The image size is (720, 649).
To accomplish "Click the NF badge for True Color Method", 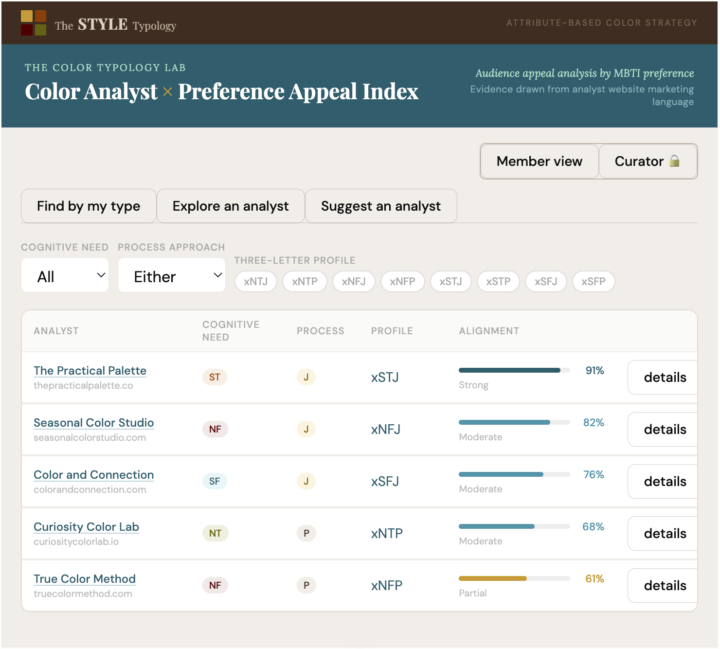I will coord(215,585).
